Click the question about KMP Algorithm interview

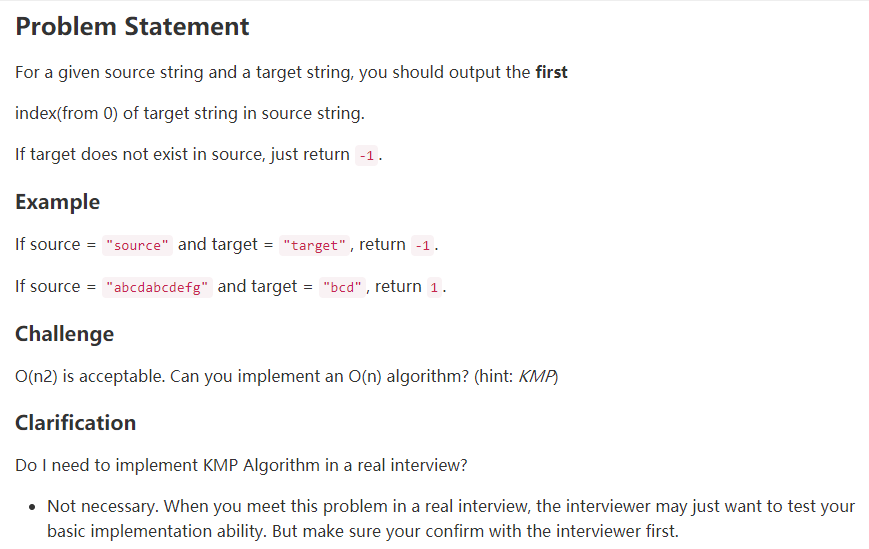point(241,465)
